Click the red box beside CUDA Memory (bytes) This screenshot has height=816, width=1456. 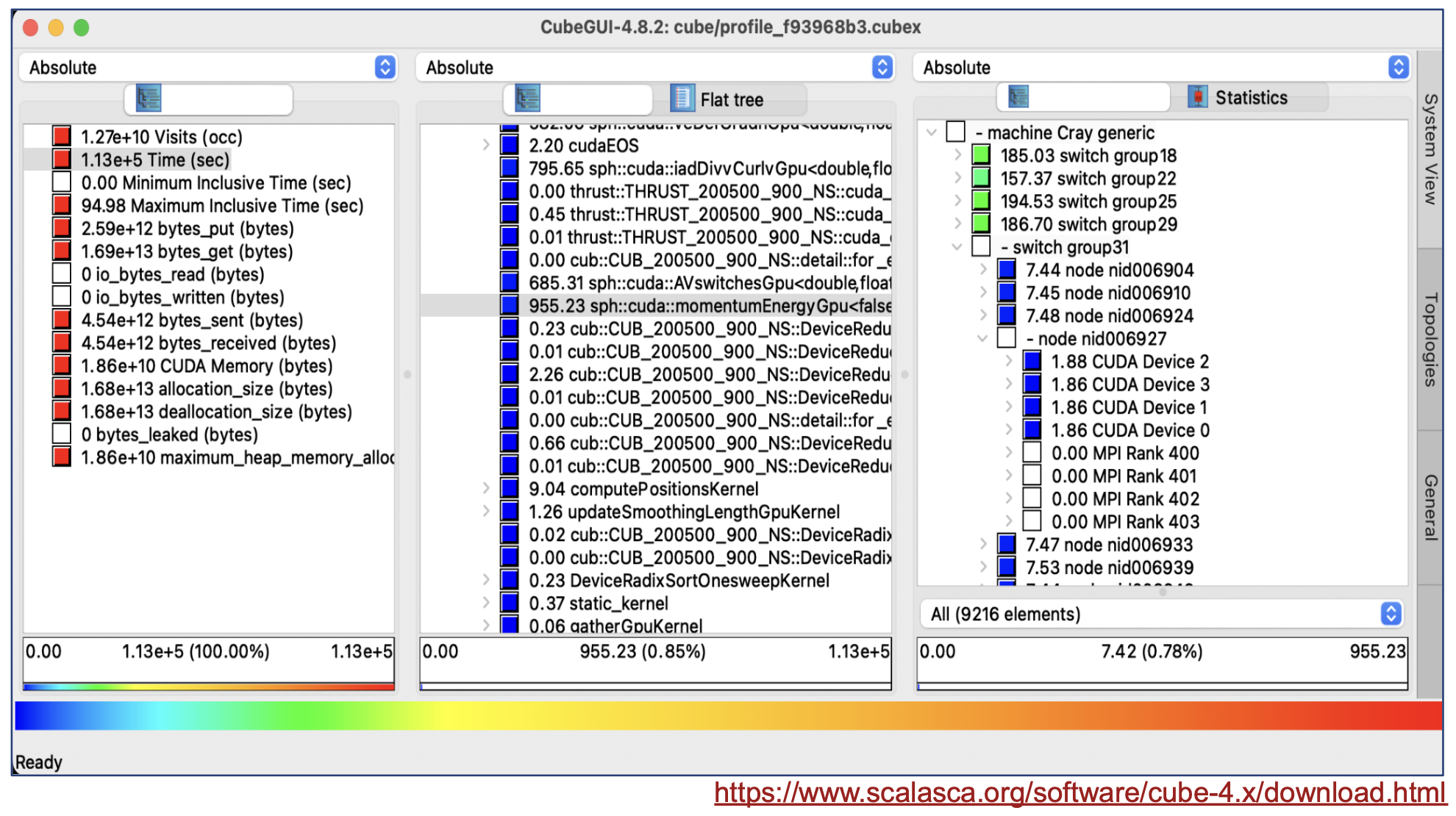[x=62, y=365]
